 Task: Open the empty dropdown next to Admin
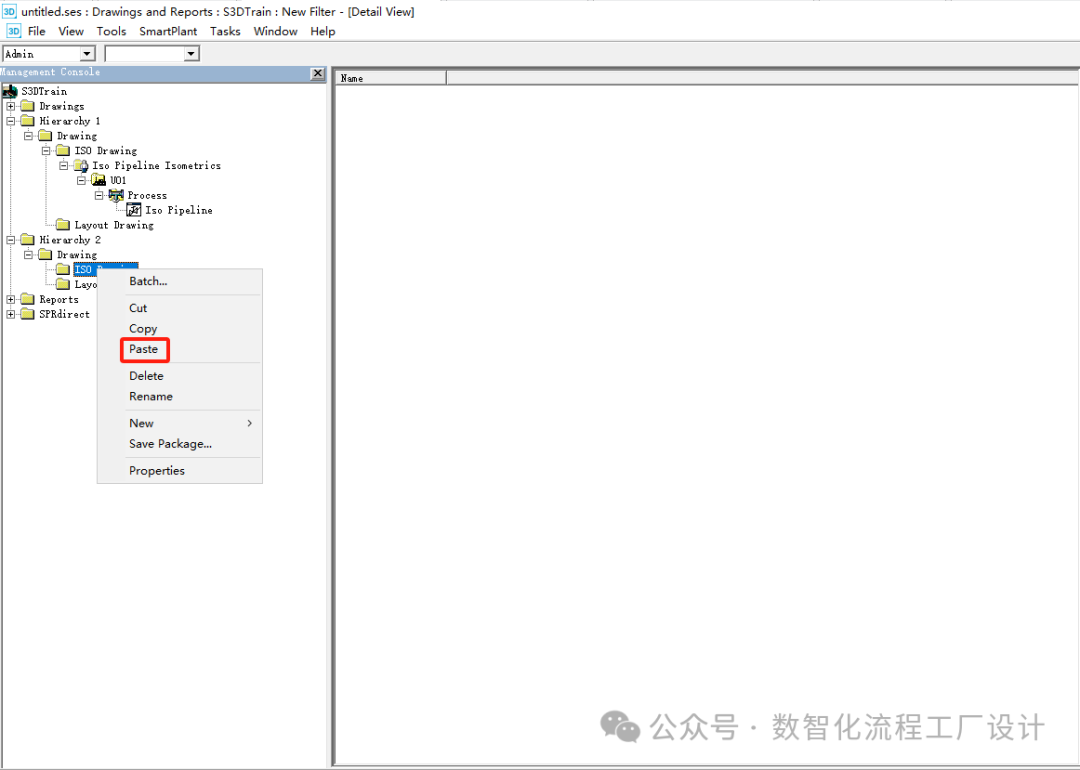pyautogui.click(x=191, y=54)
